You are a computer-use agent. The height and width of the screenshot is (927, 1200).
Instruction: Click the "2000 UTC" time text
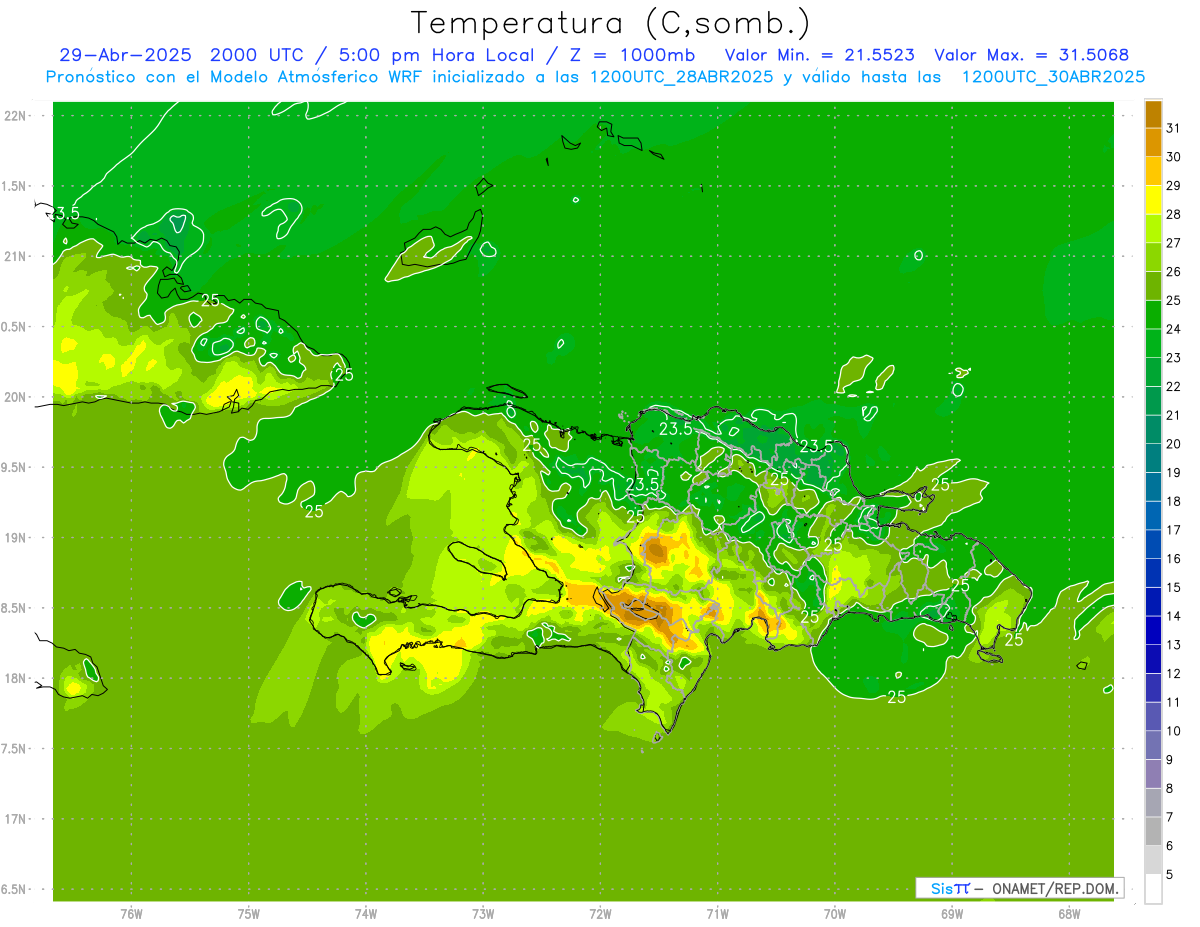pos(255,55)
